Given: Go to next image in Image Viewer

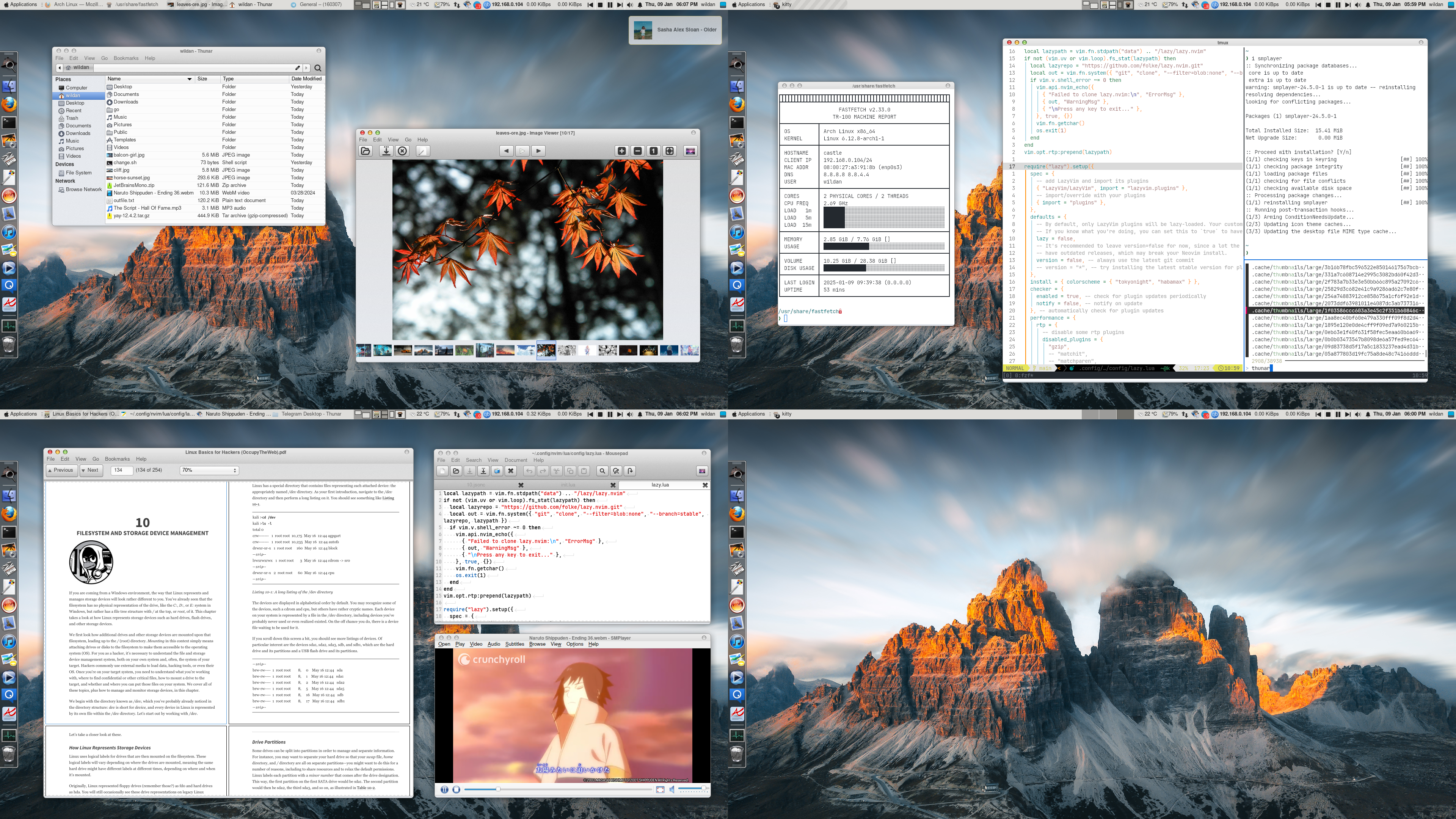Looking at the screenshot, I should click(539, 151).
